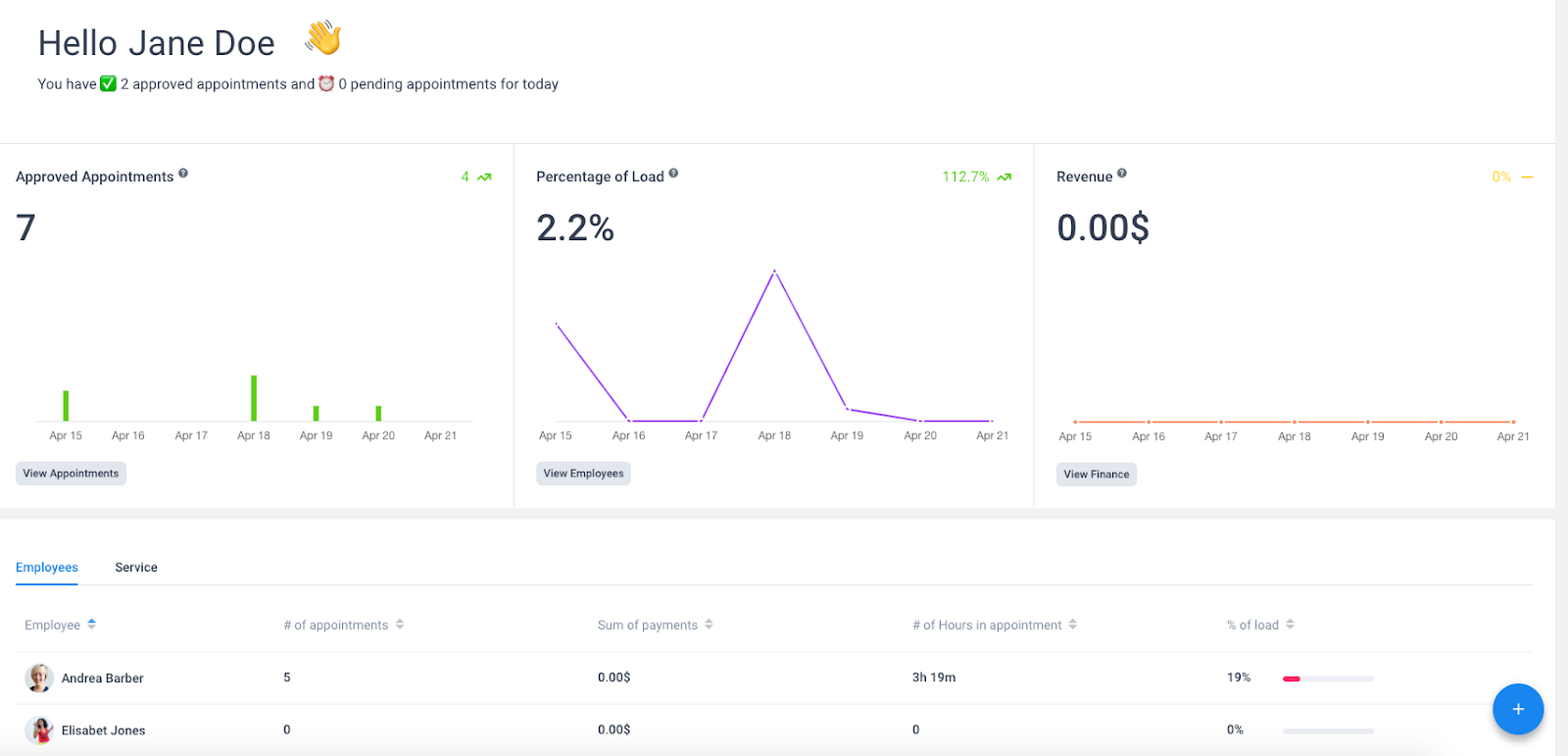The width and height of the screenshot is (1568, 756).
Task: Click the green trend arrow in Approved Appointments
Action: pyautogui.click(x=484, y=177)
